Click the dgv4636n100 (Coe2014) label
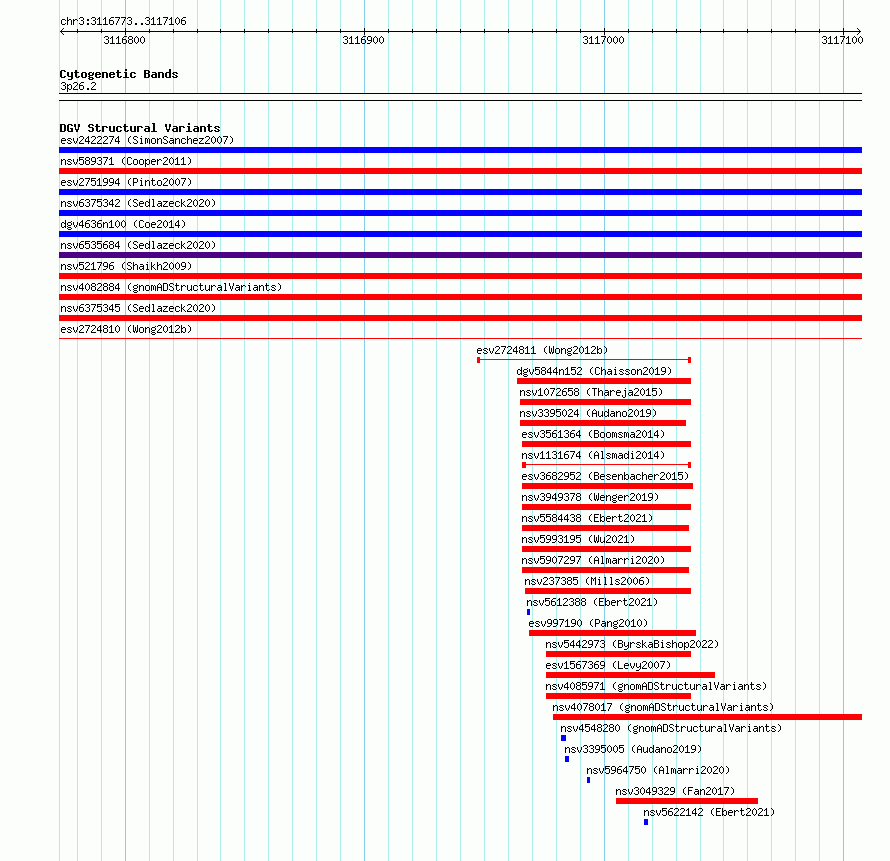Image resolution: width=890 pixels, height=861 pixels. coord(123,224)
